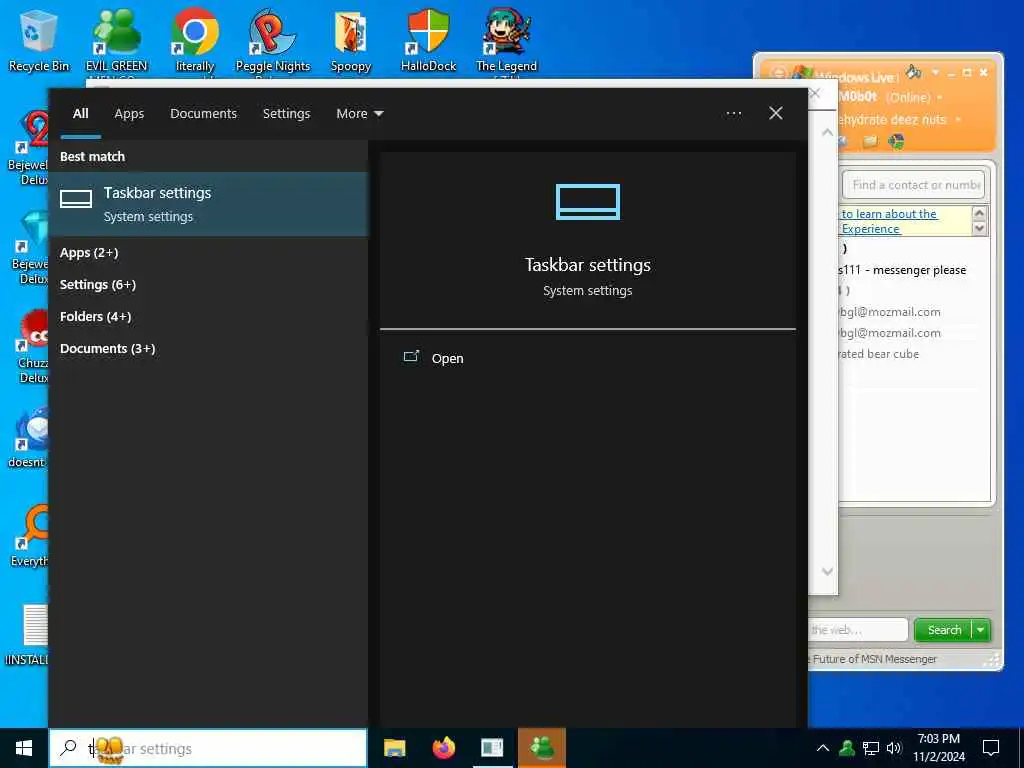Viewport: 1024px width, 768px height.
Task: Open the 'Experience' link in Messenger
Action: click(x=871, y=229)
